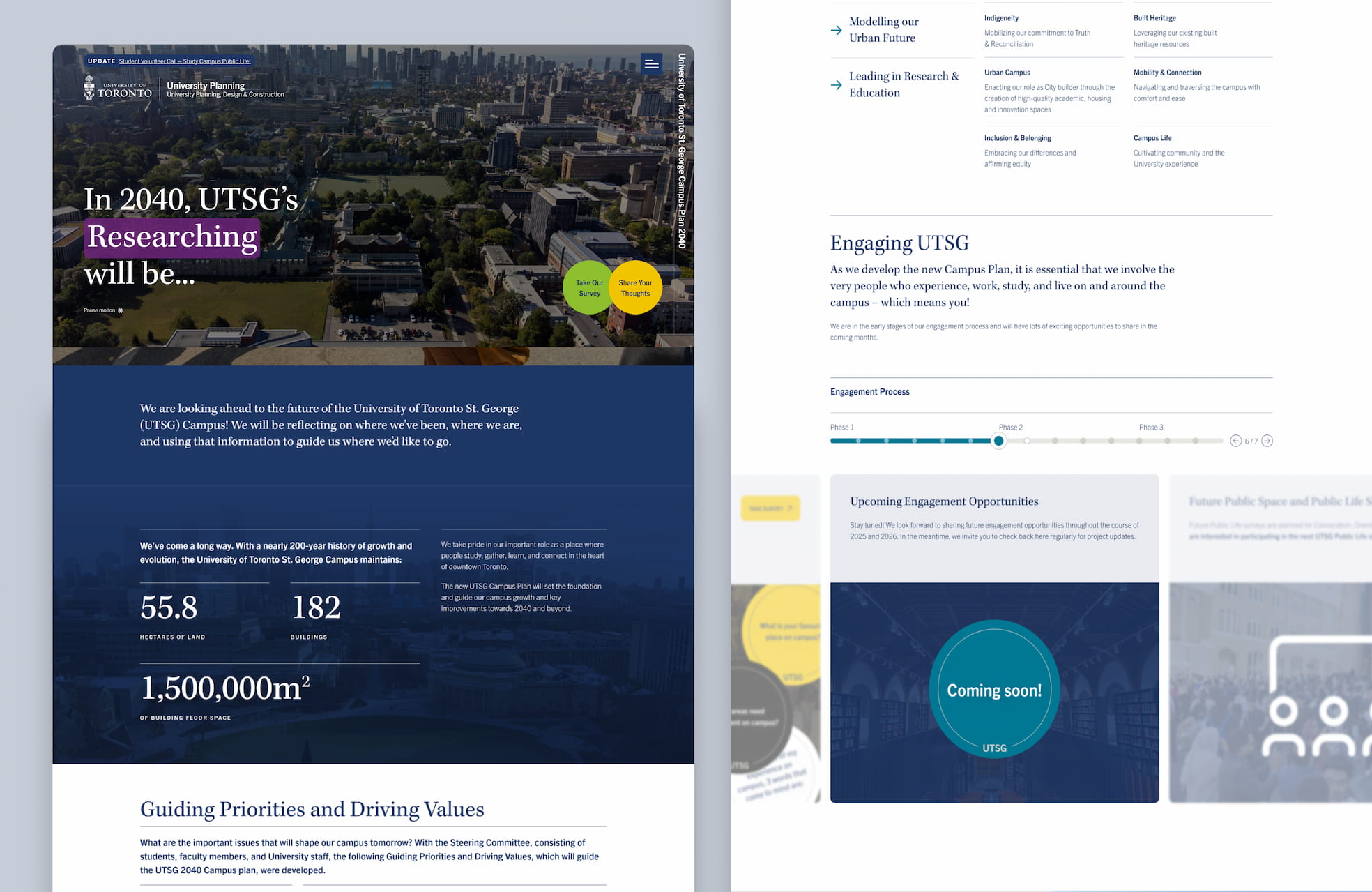Open Modelling our Urban Future link
The width and height of the screenshot is (1372, 892).
click(884, 30)
